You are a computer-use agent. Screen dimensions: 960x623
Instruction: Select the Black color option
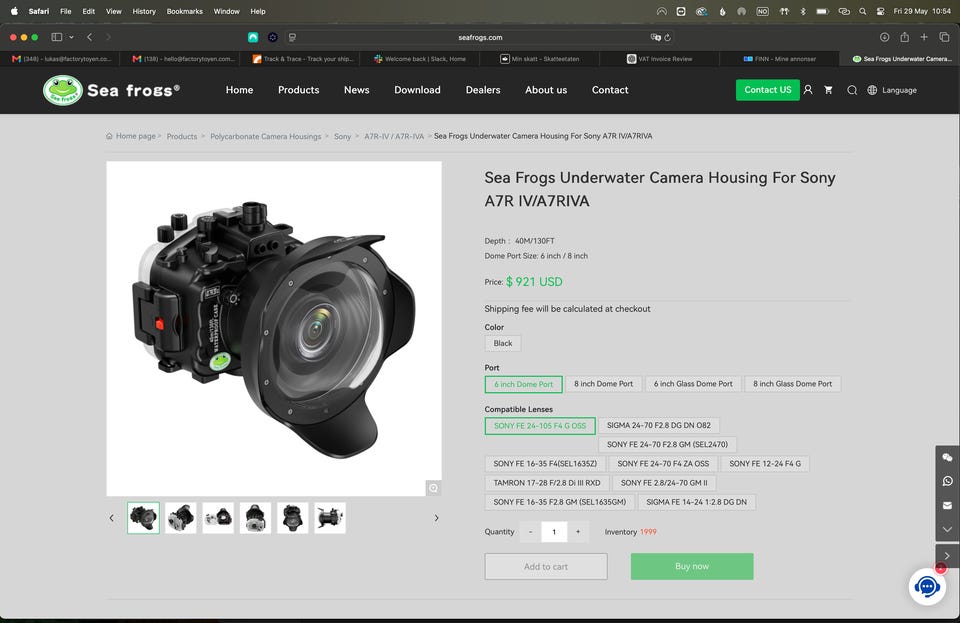[x=503, y=343]
